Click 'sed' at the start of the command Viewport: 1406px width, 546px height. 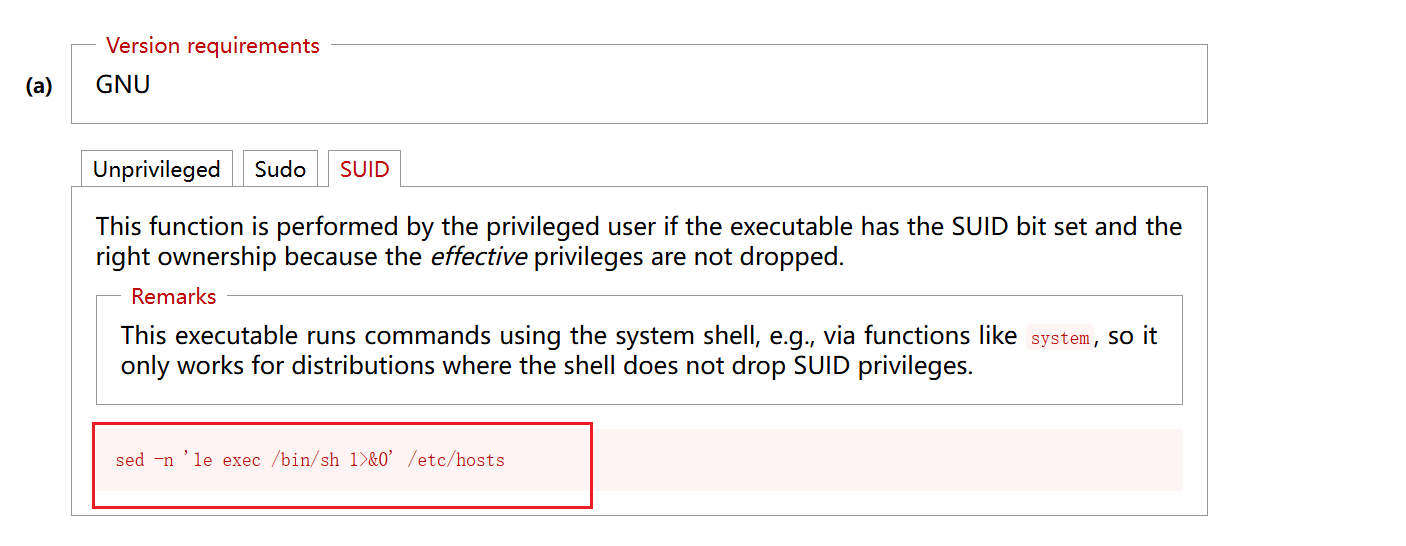pos(130,461)
